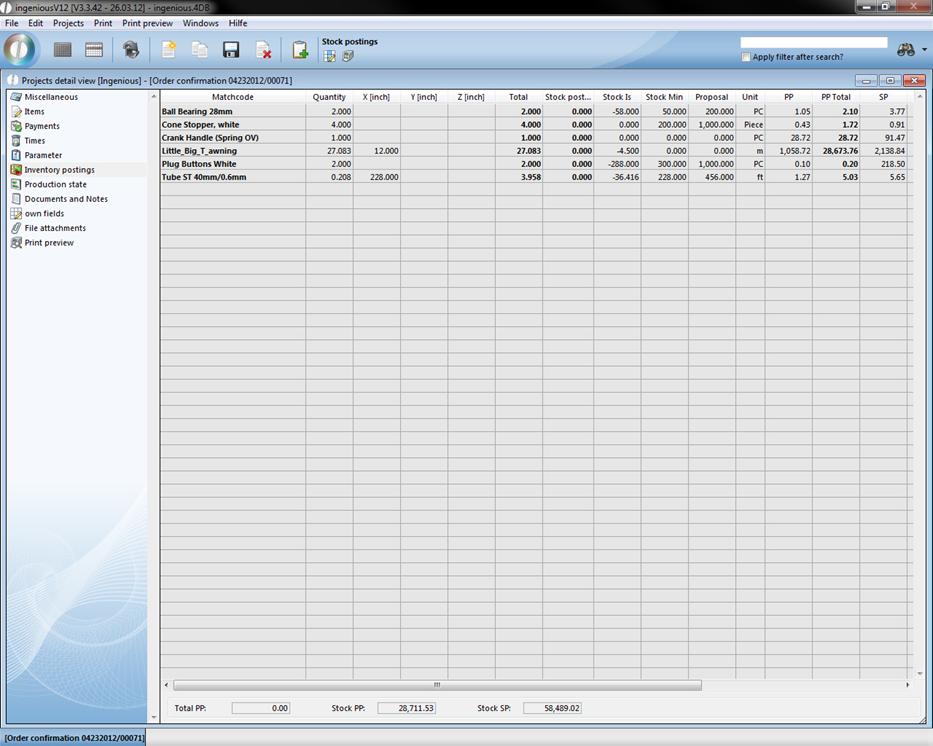933x746 pixels.
Task: Click the round ingenious logo button
Action: pyautogui.click(x=20, y=49)
